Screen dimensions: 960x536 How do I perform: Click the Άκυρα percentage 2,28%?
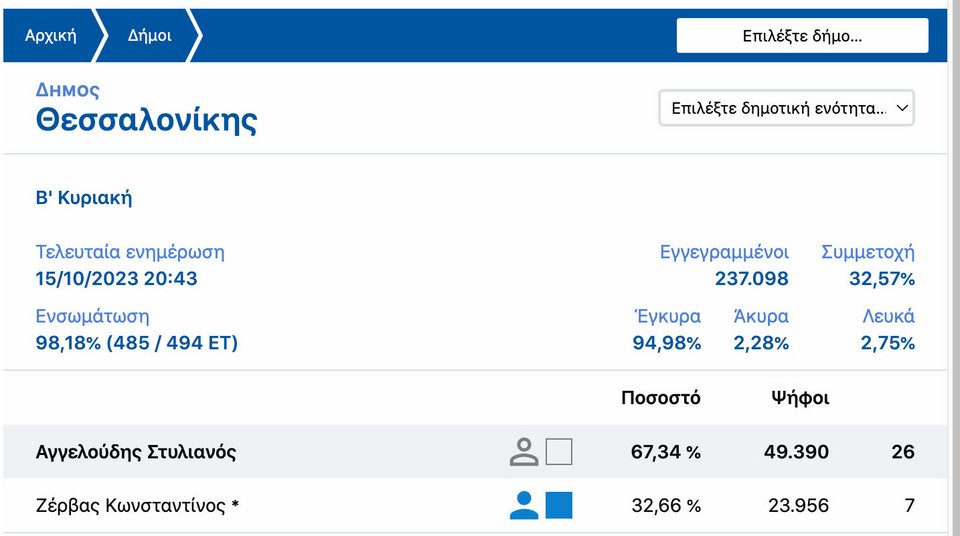[x=761, y=343]
